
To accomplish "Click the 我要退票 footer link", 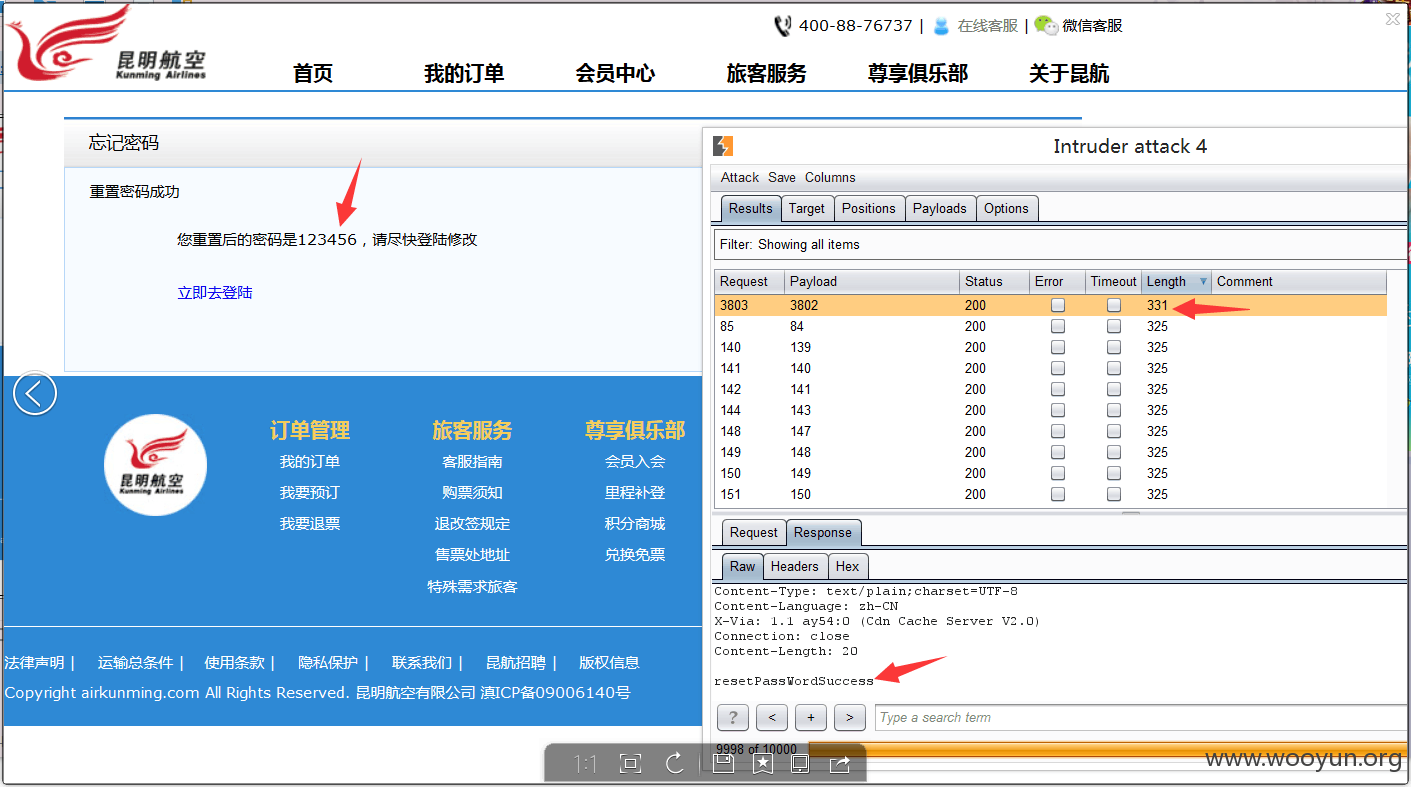I will click(x=310, y=523).
